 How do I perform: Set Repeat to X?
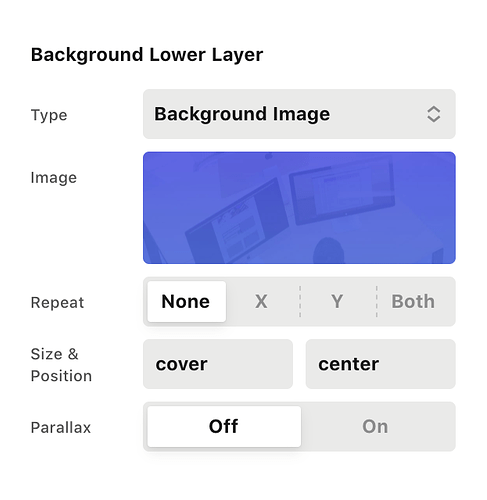pyautogui.click(x=261, y=301)
